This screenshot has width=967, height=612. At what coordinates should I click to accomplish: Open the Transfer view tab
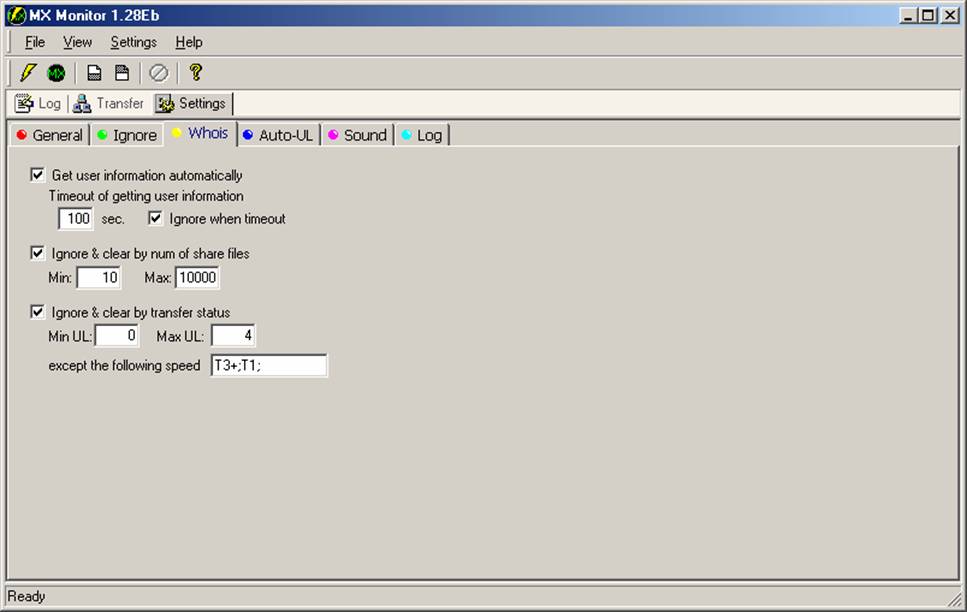coord(109,104)
